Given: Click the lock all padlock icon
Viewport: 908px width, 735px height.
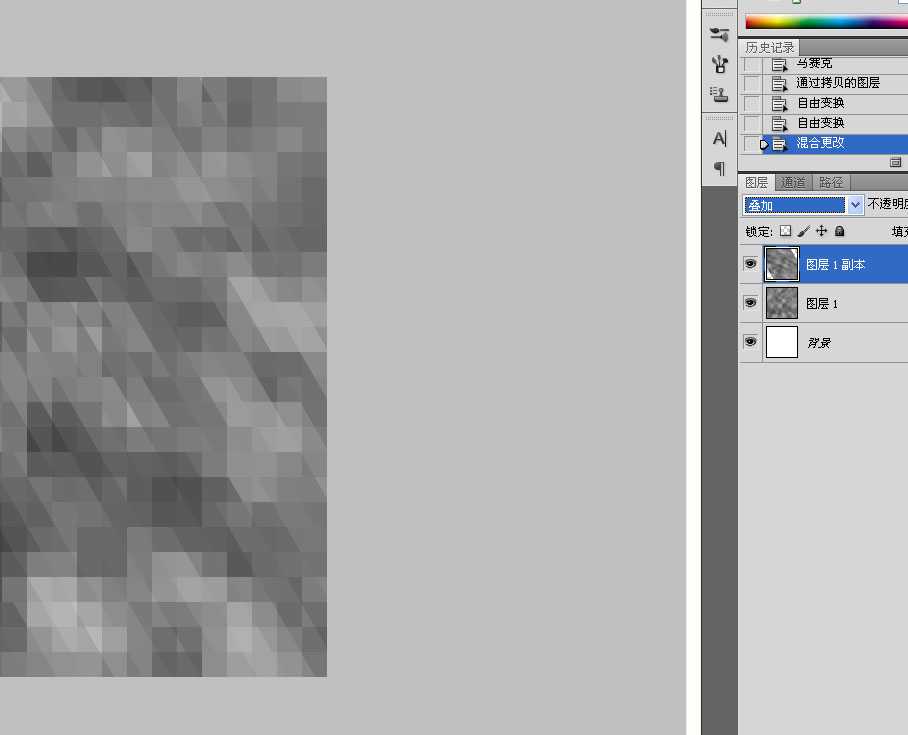Looking at the screenshot, I should (x=840, y=231).
